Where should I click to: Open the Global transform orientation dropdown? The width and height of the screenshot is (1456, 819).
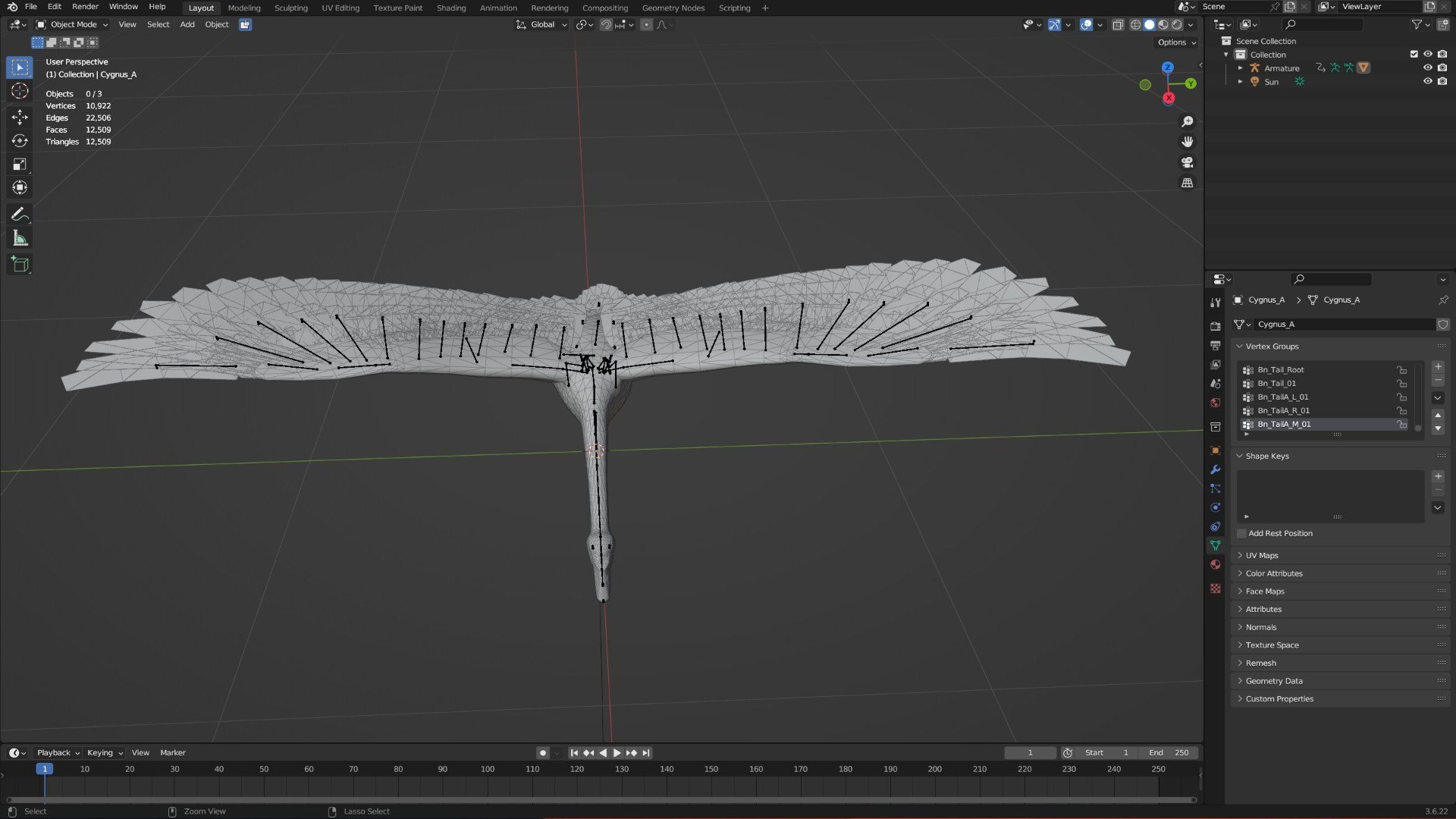tap(541, 24)
